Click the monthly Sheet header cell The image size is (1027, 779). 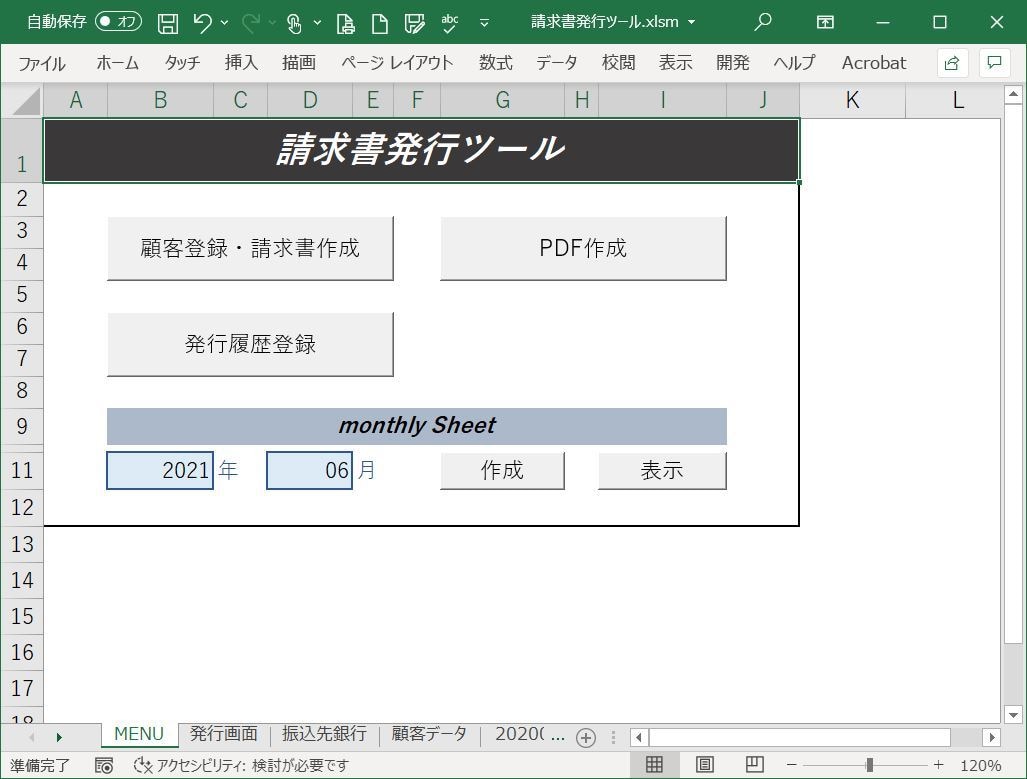click(417, 426)
